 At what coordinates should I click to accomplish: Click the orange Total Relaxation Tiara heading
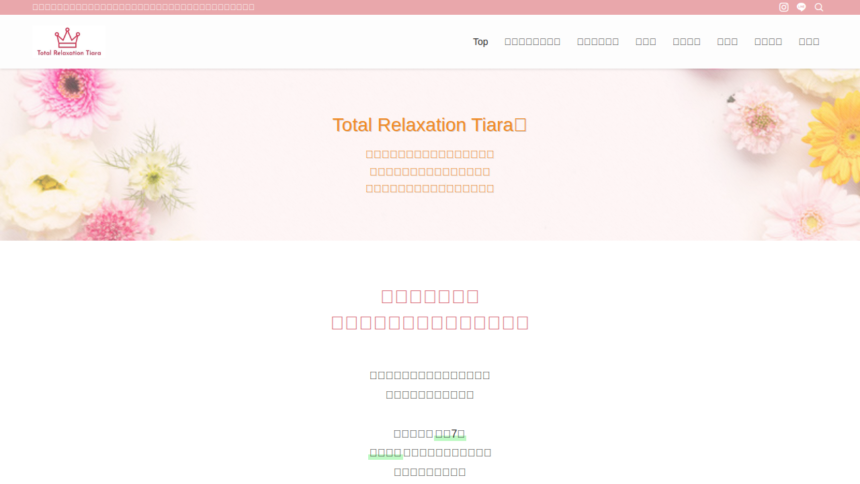(429, 125)
